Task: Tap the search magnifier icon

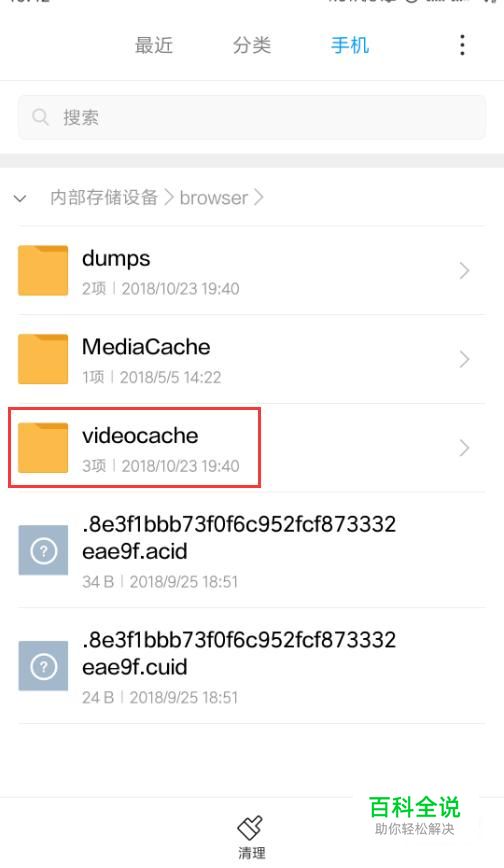Action: click(x=40, y=117)
